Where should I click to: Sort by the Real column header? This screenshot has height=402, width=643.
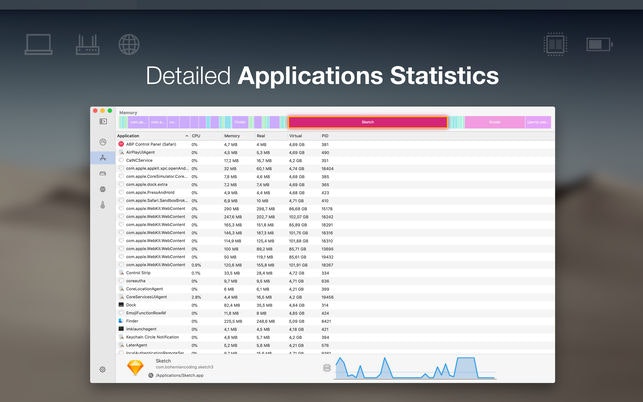tap(271, 136)
